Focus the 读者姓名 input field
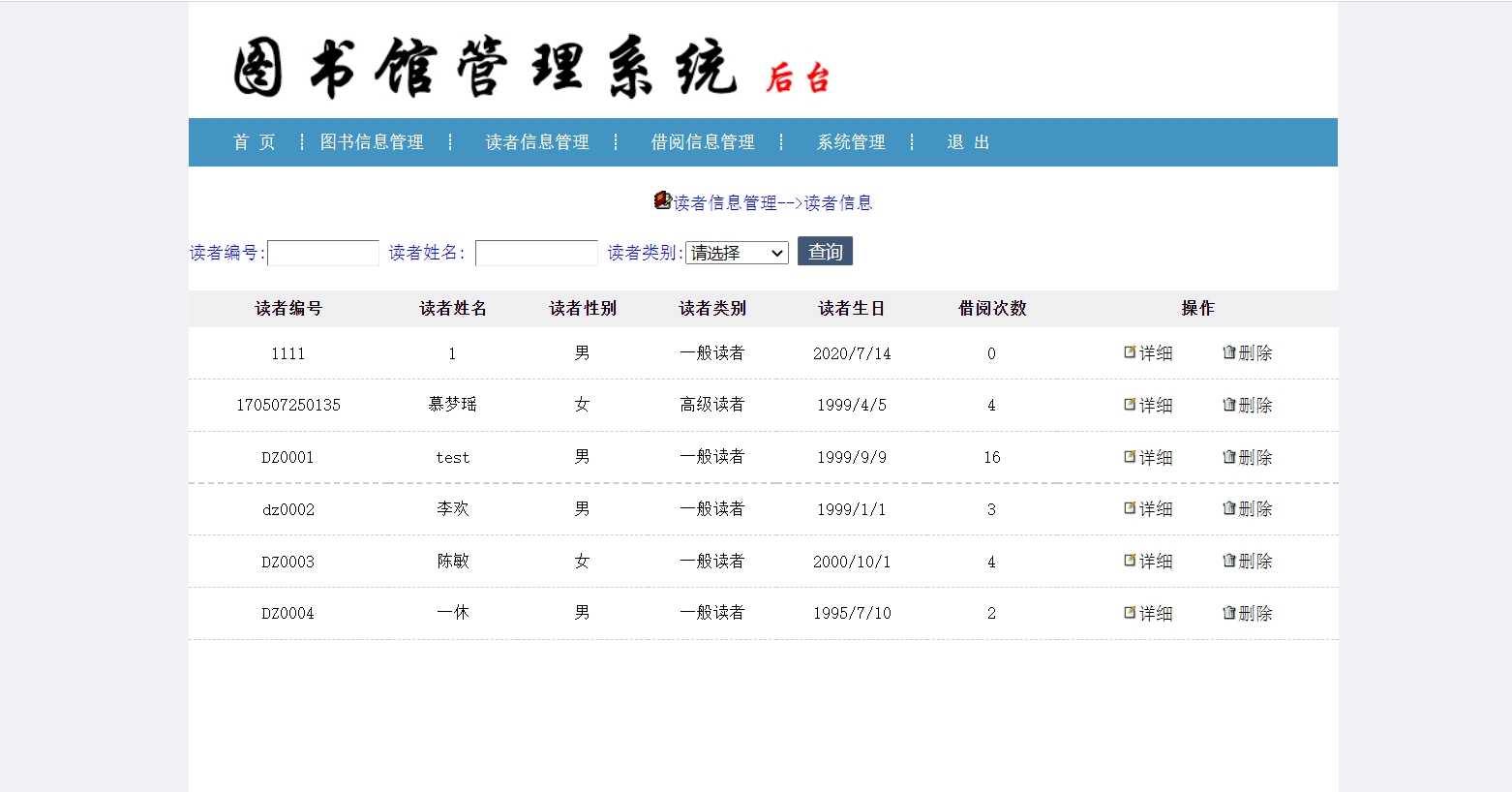Screen dimensions: 1512x792 pos(536,253)
